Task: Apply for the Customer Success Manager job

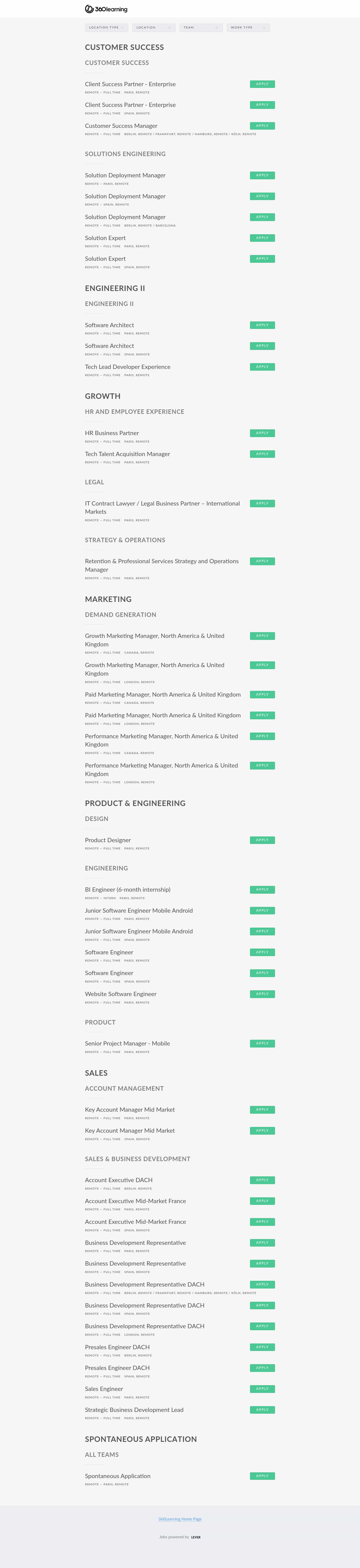Action: (x=262, y=126)
